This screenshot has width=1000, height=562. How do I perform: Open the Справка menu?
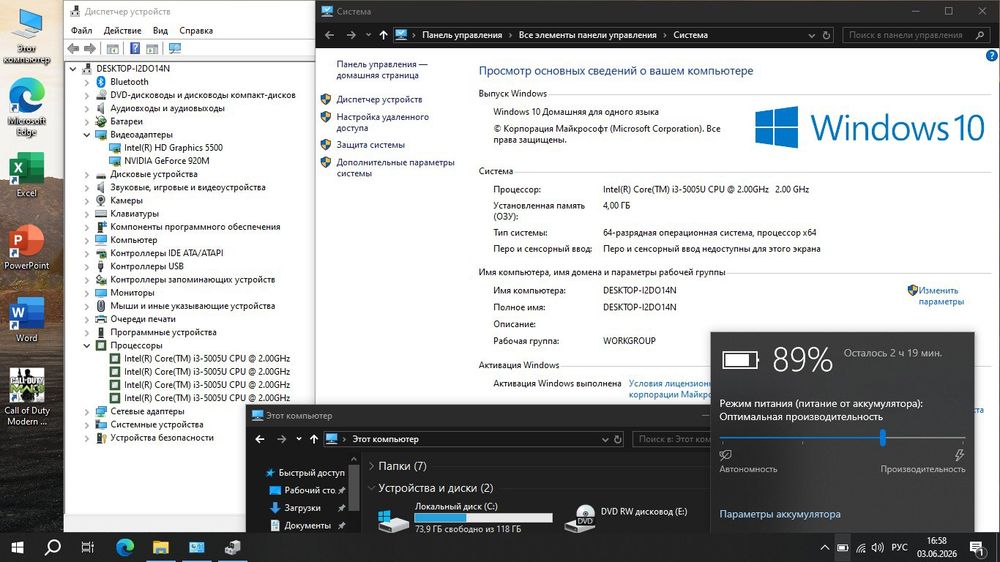tap(196, 31)
